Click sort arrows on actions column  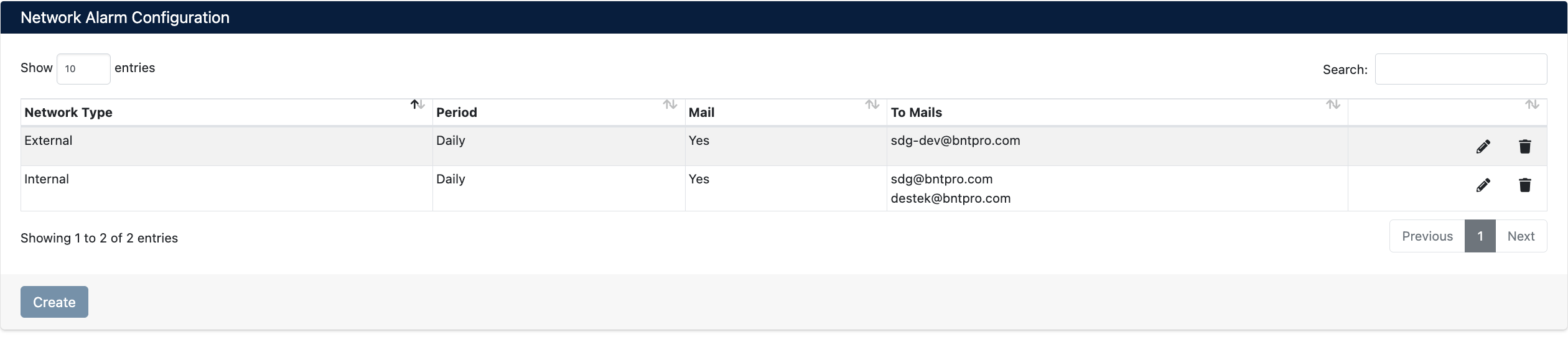1532,104
